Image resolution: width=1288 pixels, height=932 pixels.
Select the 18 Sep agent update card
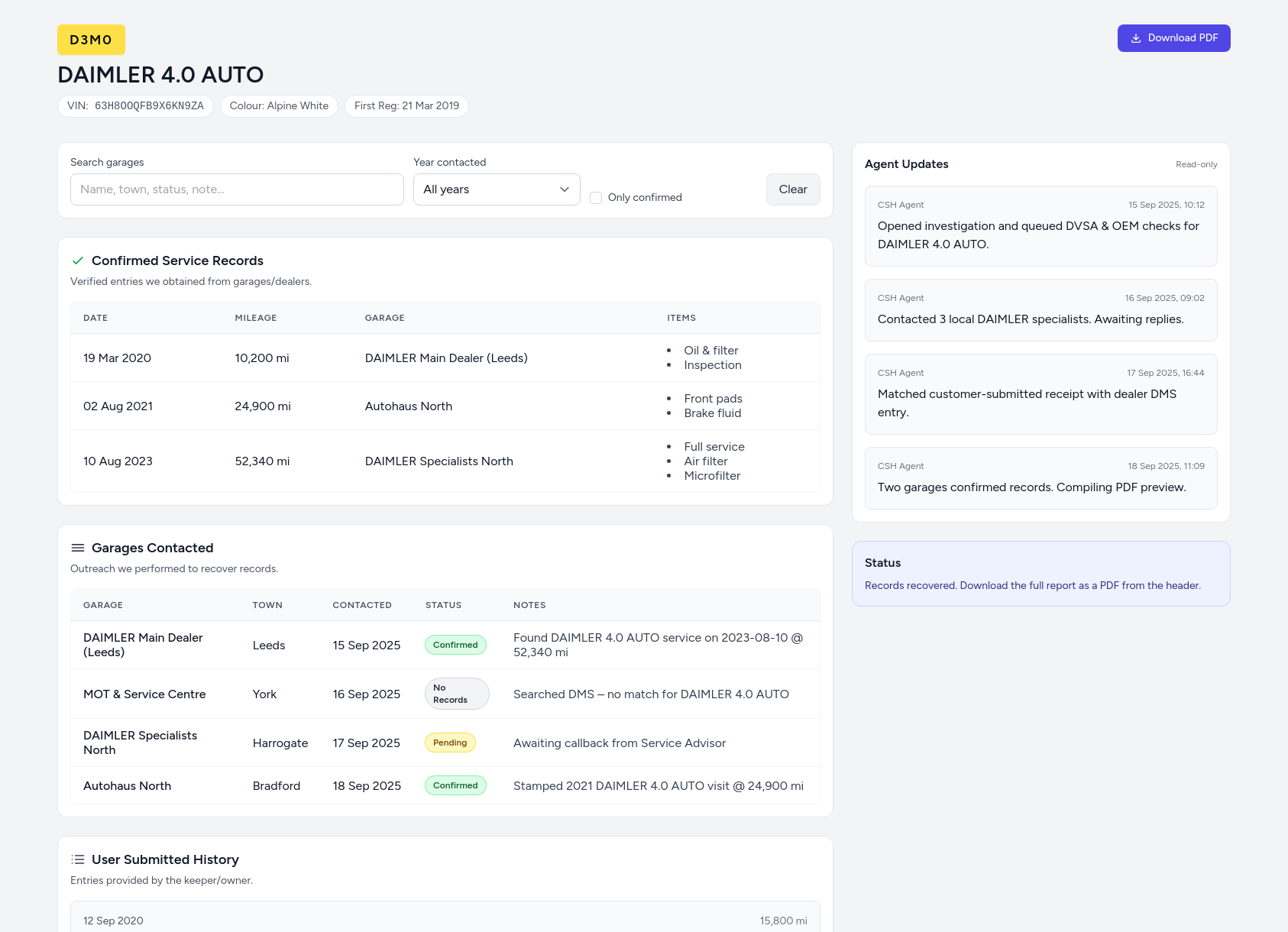[1040, 477]
